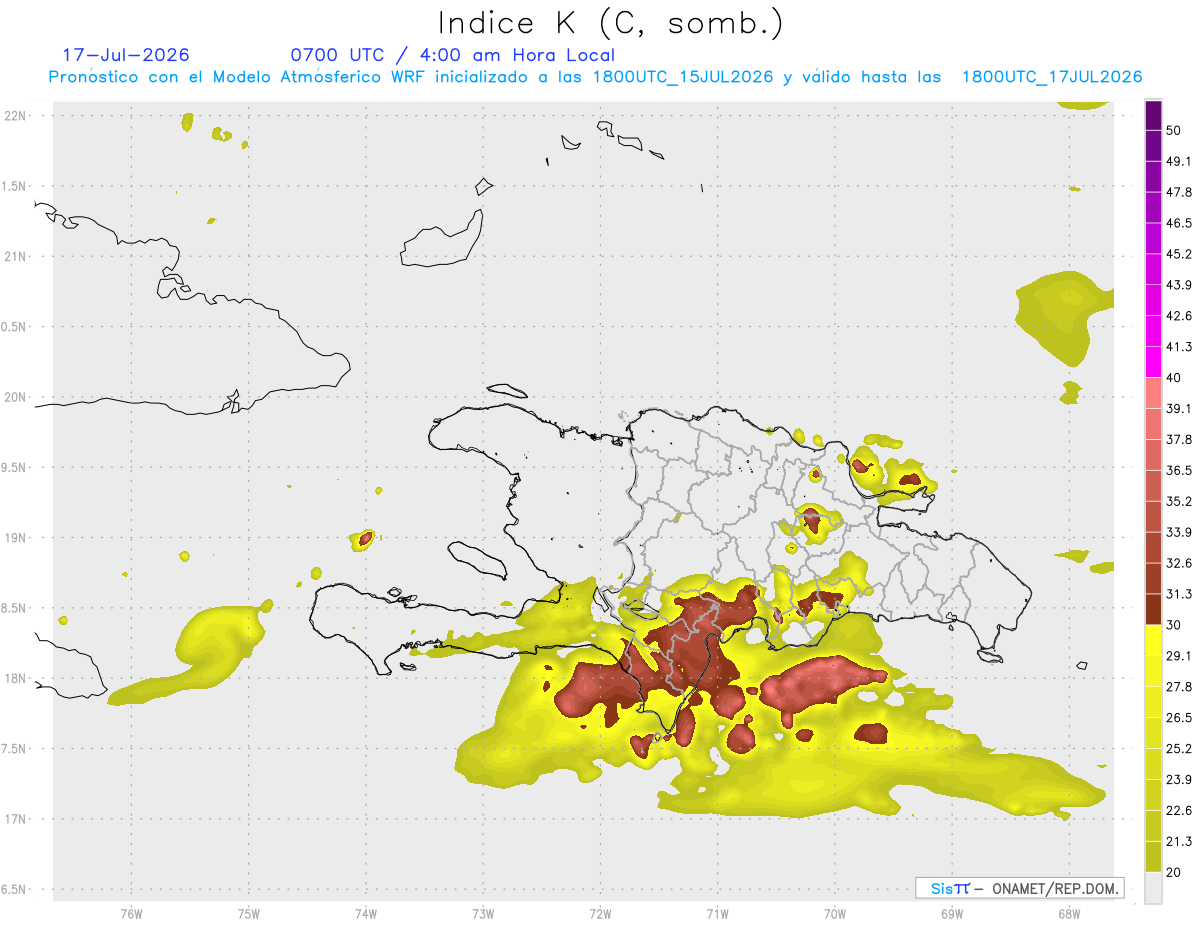Click the colorbar value "32.6"
This screenshot has height=927, width=1200.
coord(1179,564)
